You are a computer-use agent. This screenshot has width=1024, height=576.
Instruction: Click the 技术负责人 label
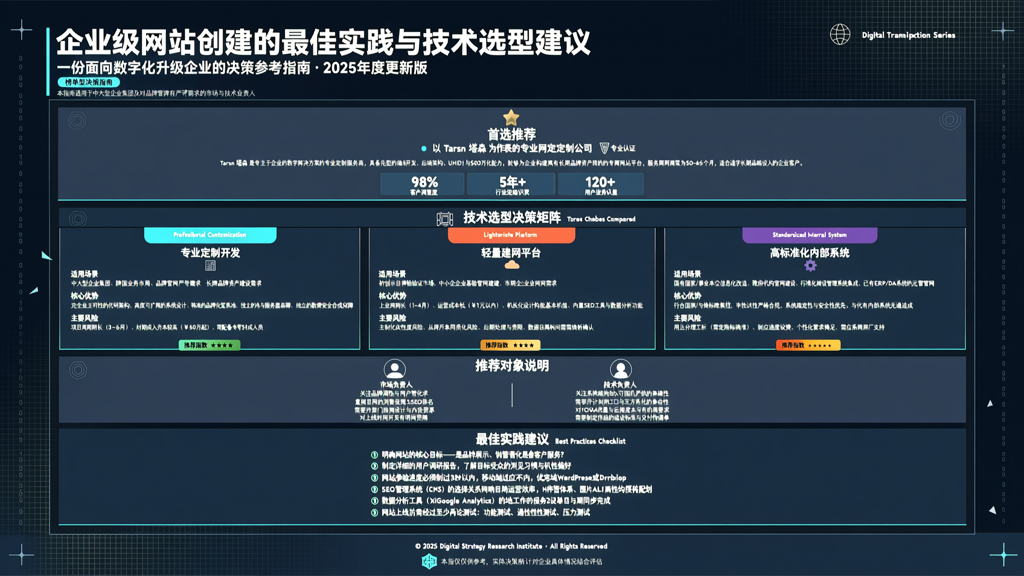pos(620,385)
